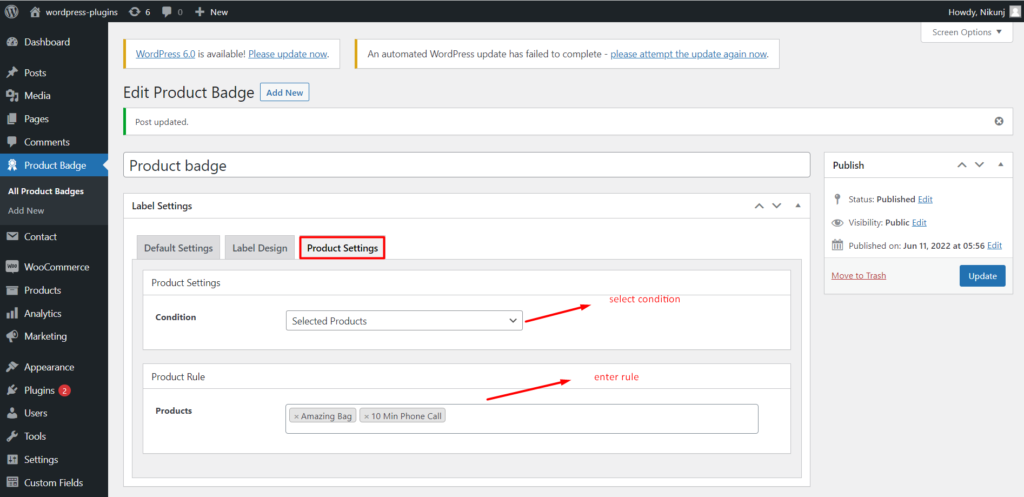The image size is (1024, 497).
Task: Open the Condition dropdown
Action: pos(404,321)
